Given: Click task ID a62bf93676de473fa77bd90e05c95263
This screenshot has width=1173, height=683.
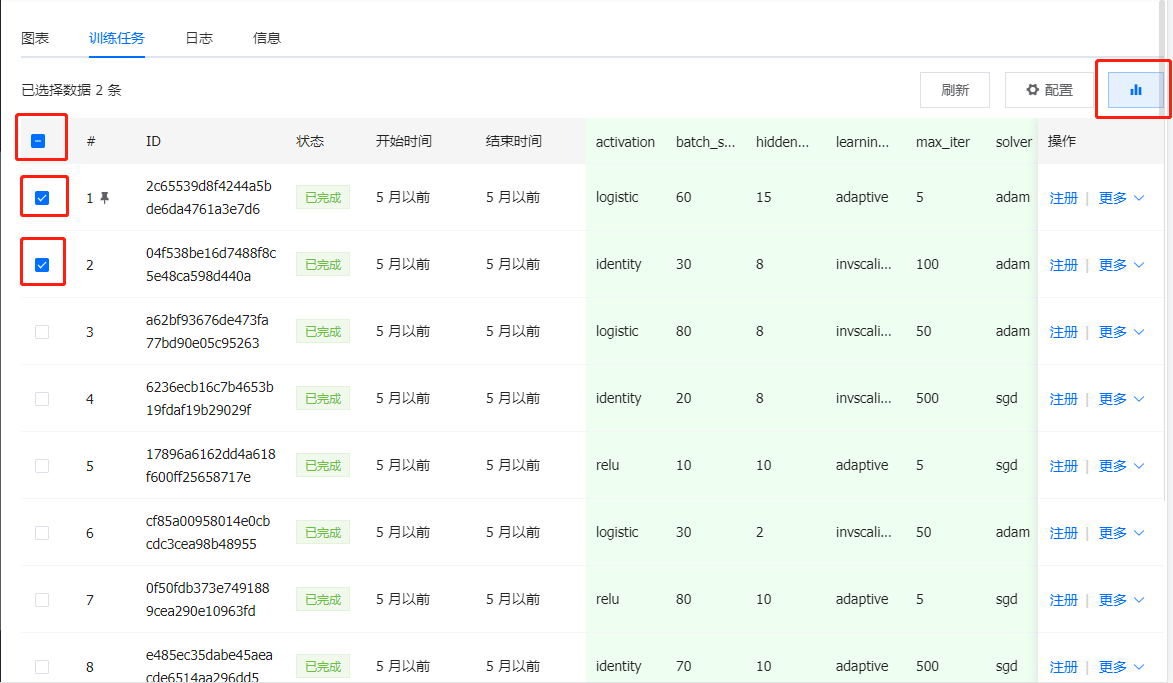Looking at the screenshot, I should point(207,331).
